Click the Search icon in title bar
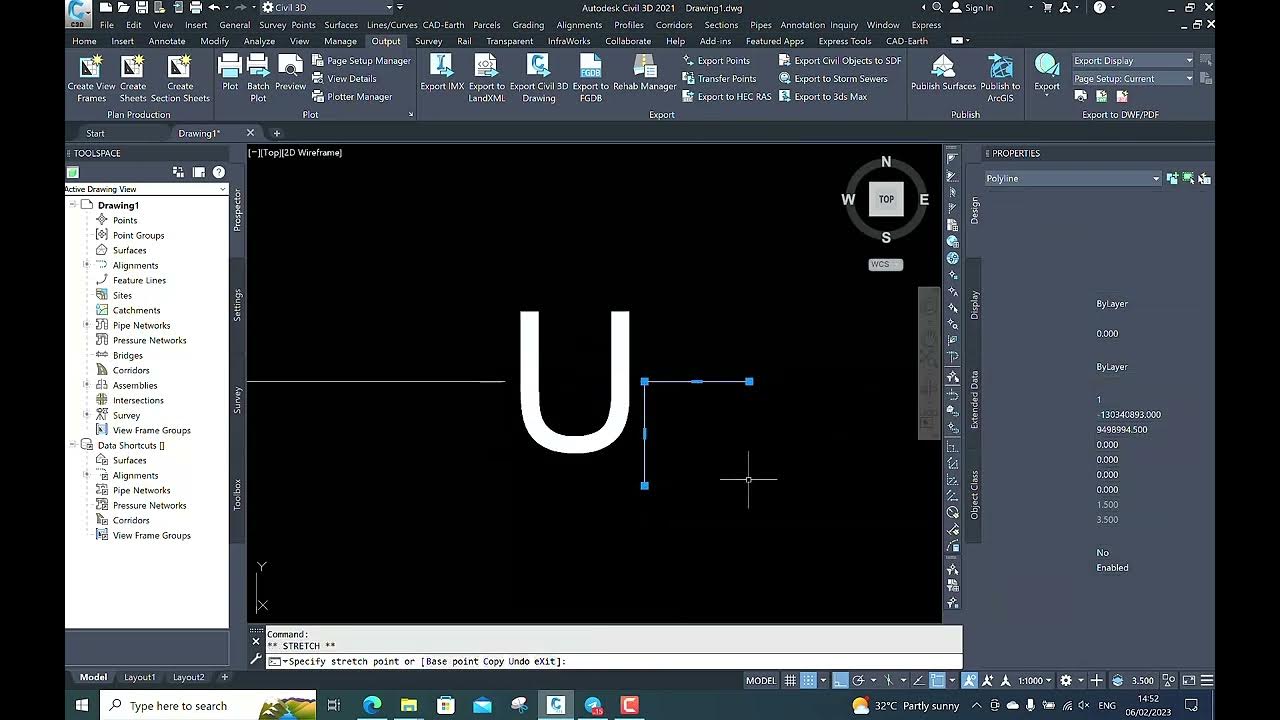 click(937, 7)
